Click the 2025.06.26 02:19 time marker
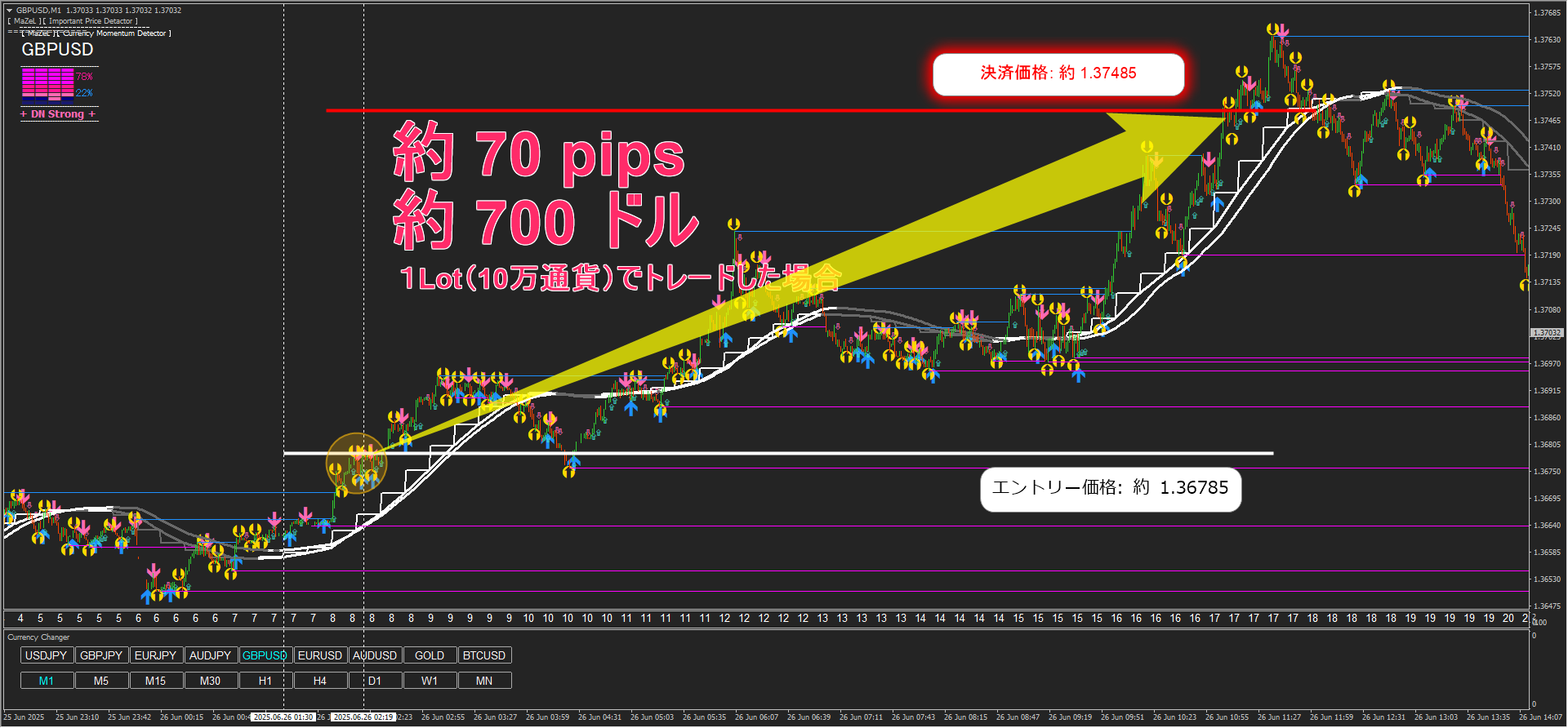 click(363, 717)
